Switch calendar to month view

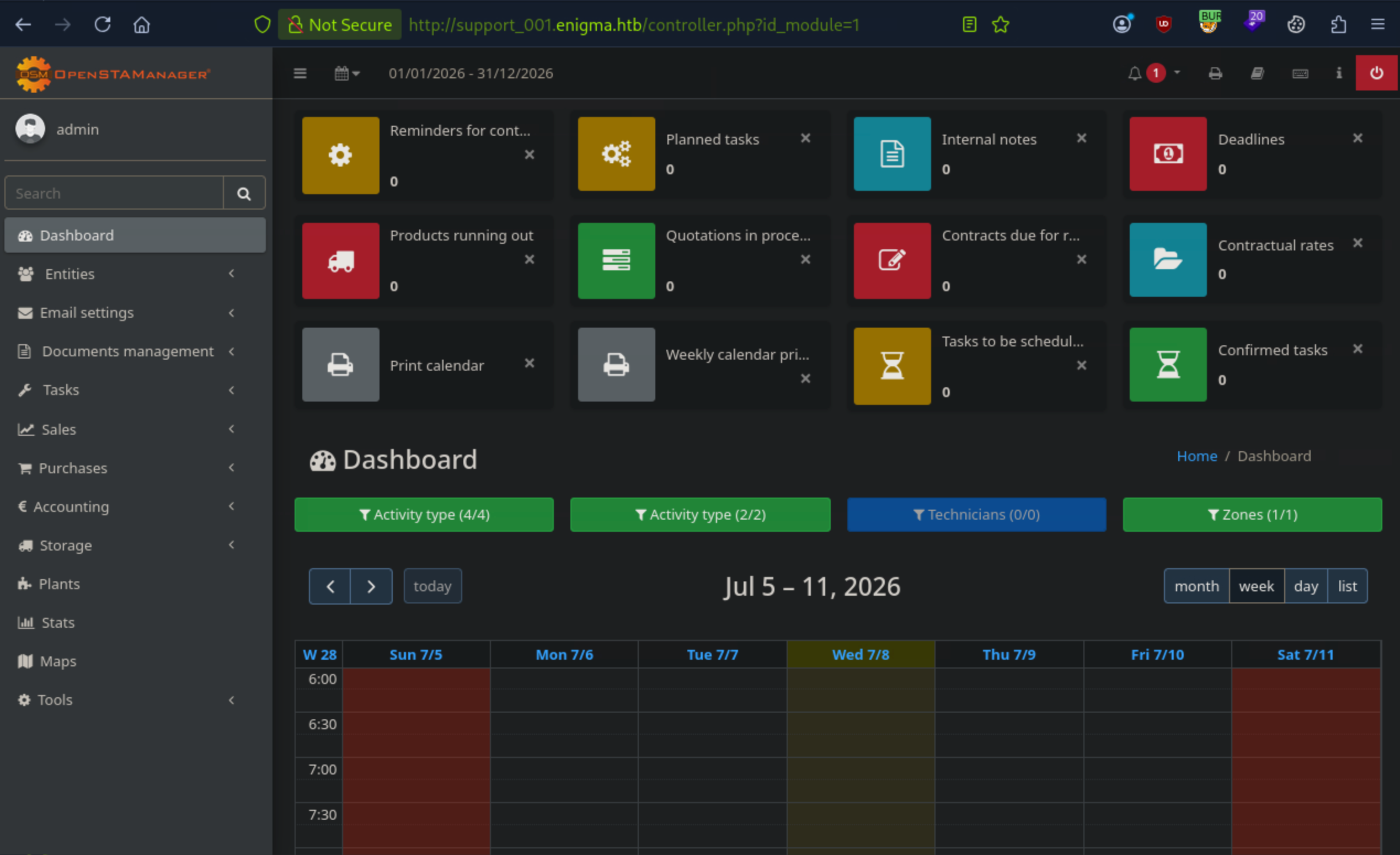point(1196,586)
